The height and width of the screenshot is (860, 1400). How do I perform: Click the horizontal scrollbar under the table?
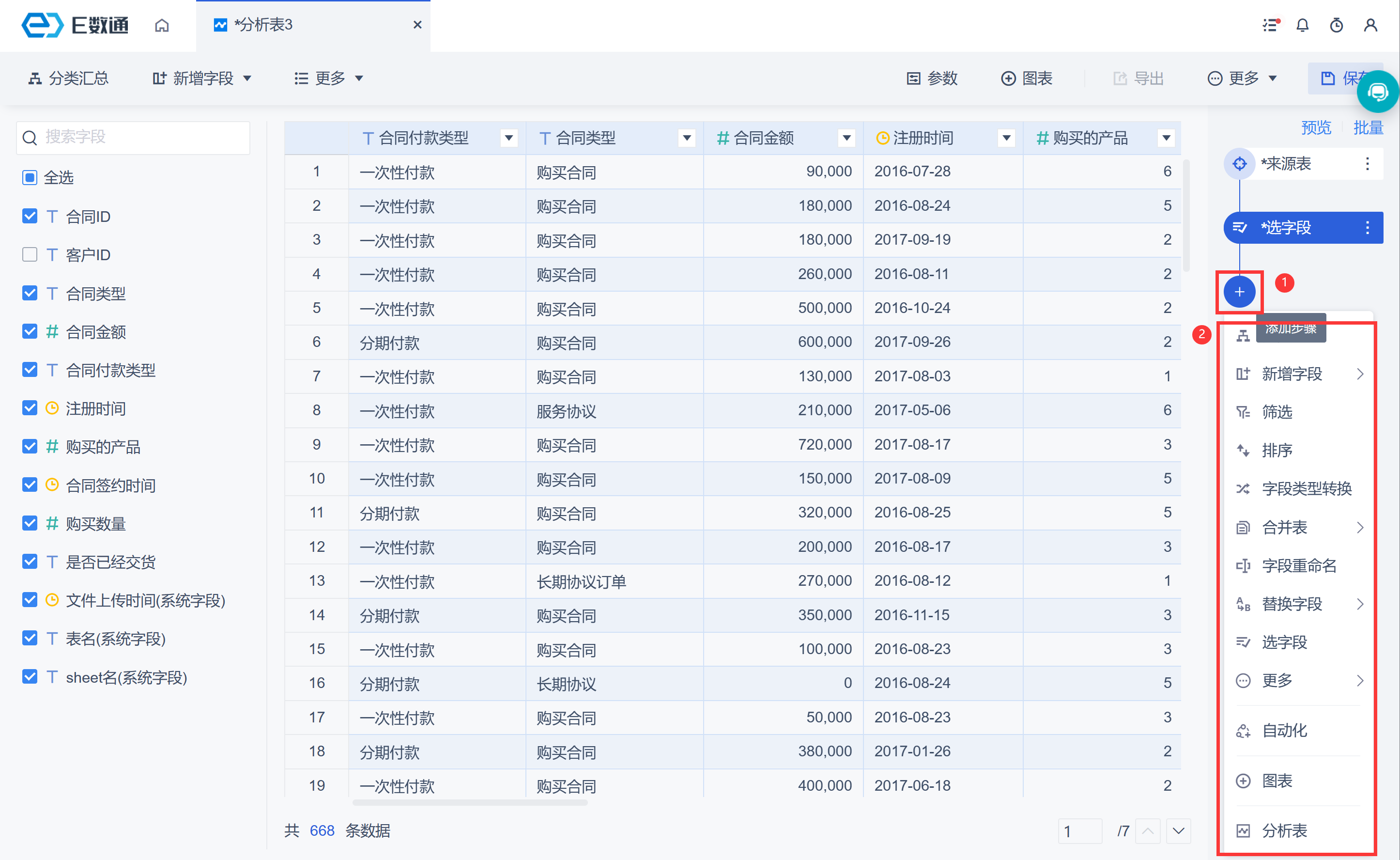click(x=470, y=802)
